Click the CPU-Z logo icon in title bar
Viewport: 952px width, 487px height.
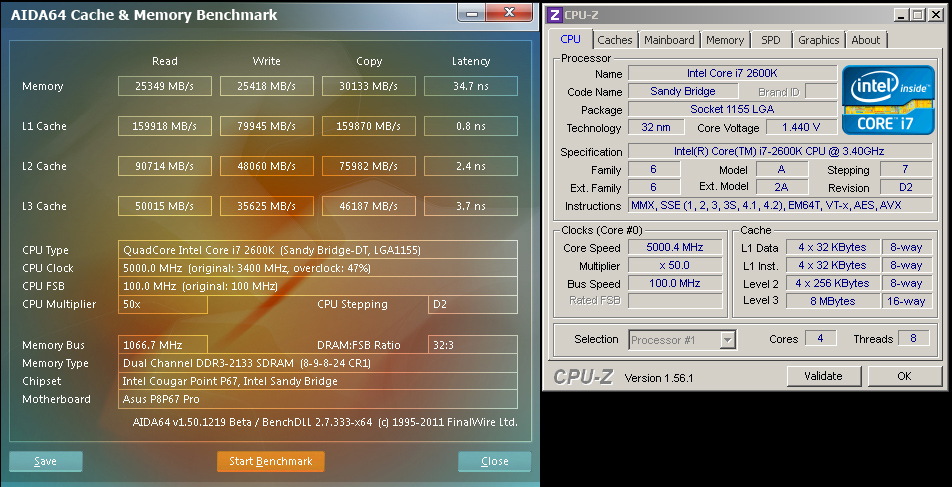point(555,15)
